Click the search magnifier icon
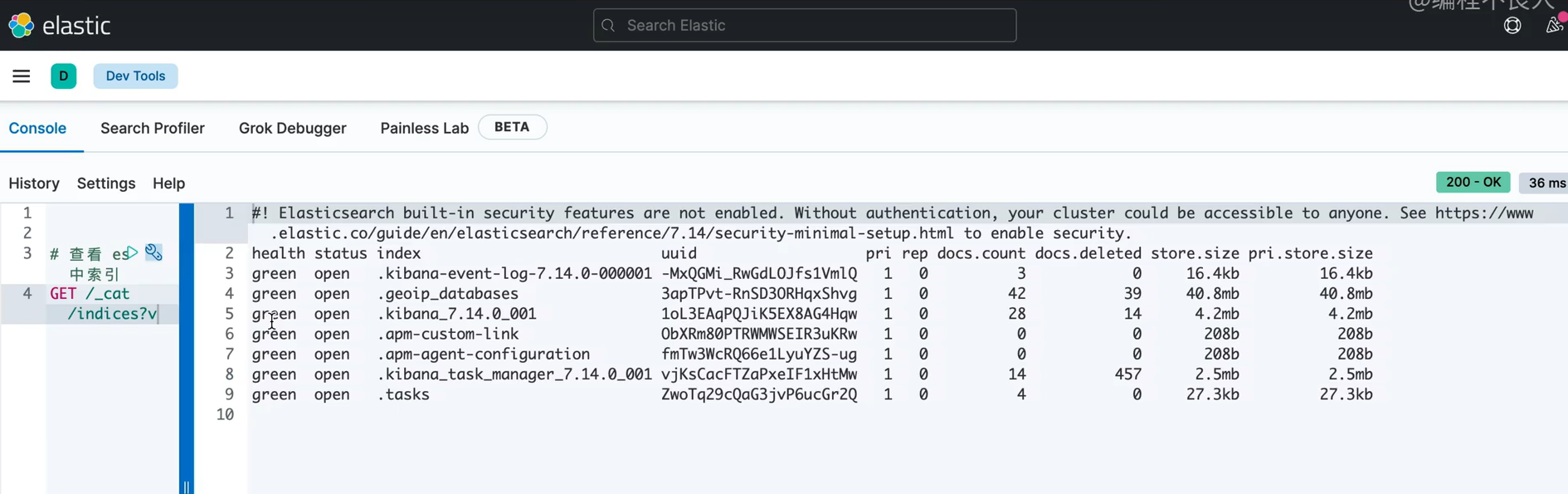Viewport: 1568px width, 494px height. 608,26
